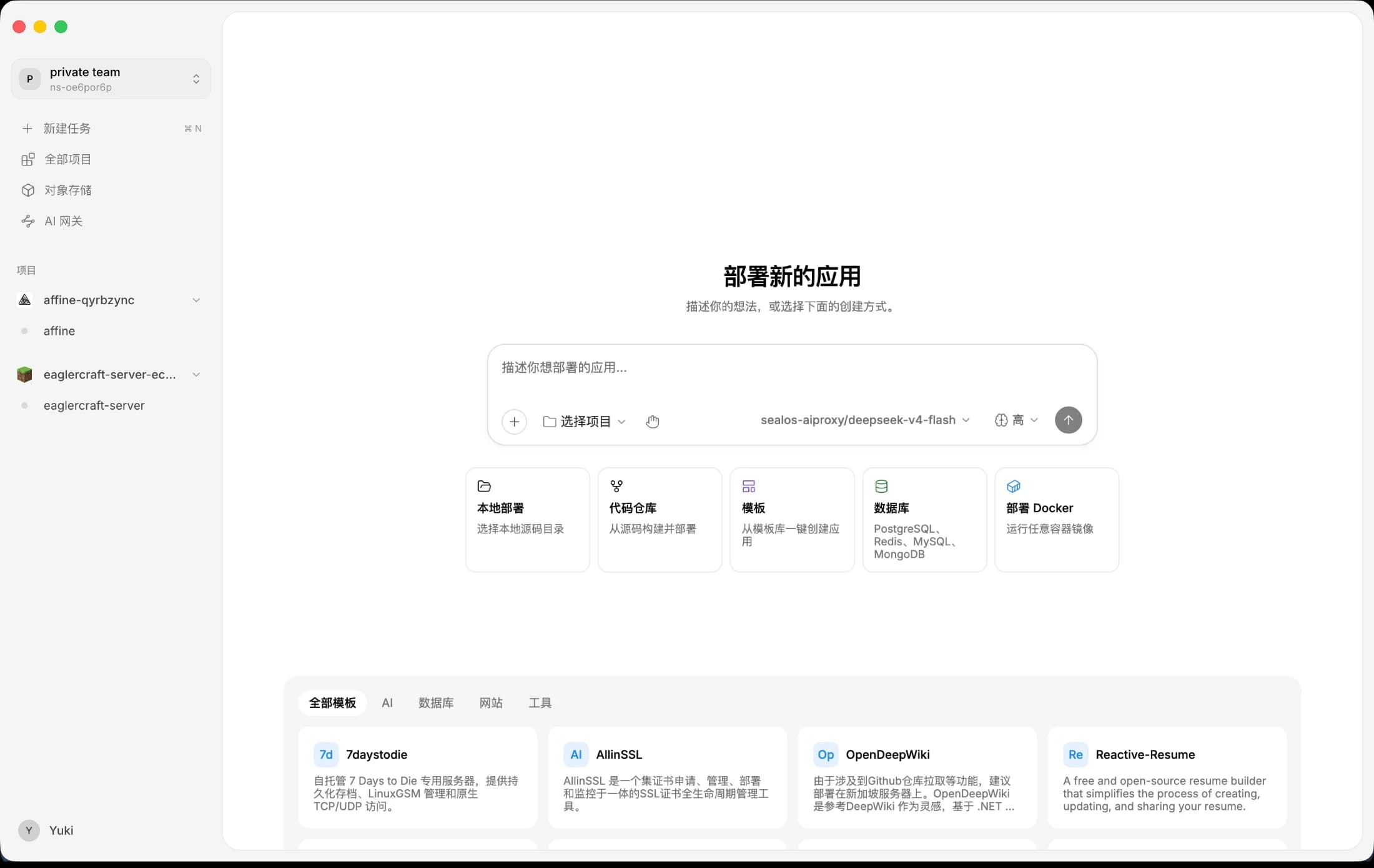Click the P team avatar badge
This screenshot has width=1374, height=868.
29,79
